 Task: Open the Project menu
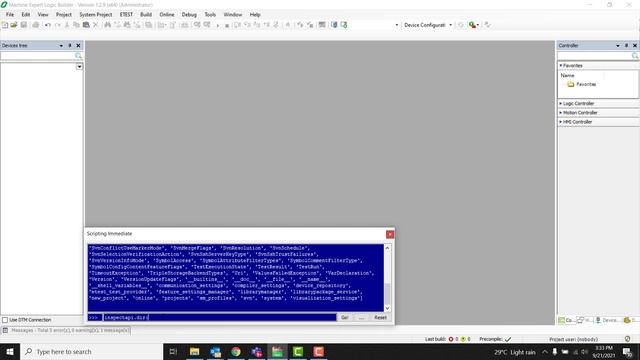click(64, 14)
